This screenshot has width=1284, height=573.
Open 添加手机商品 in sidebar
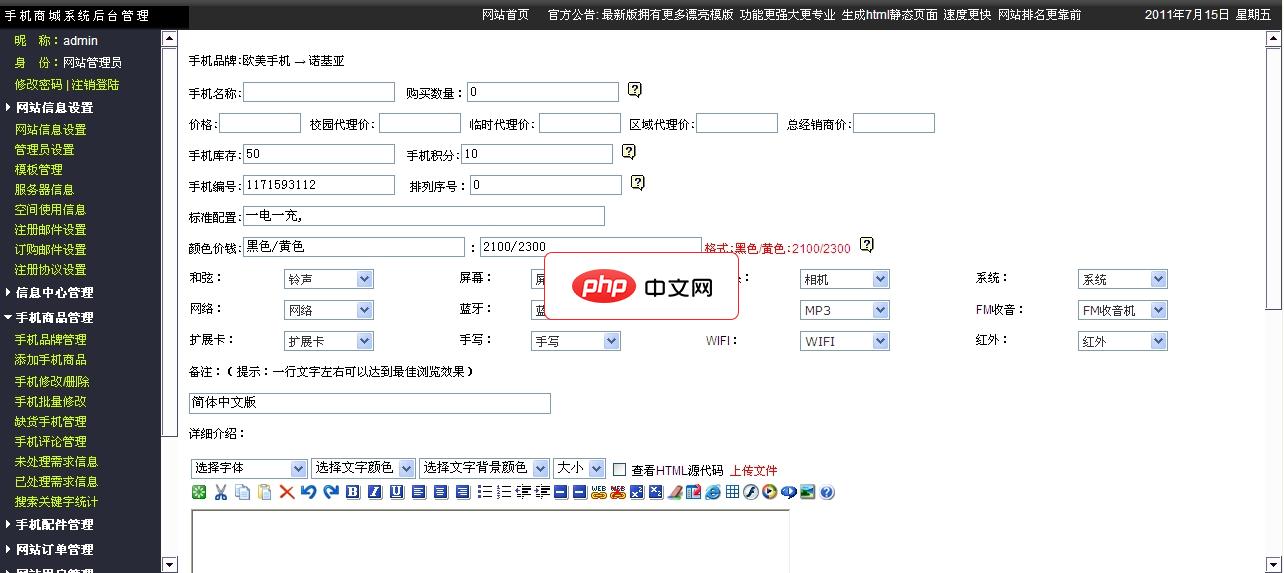click(50, 359)
